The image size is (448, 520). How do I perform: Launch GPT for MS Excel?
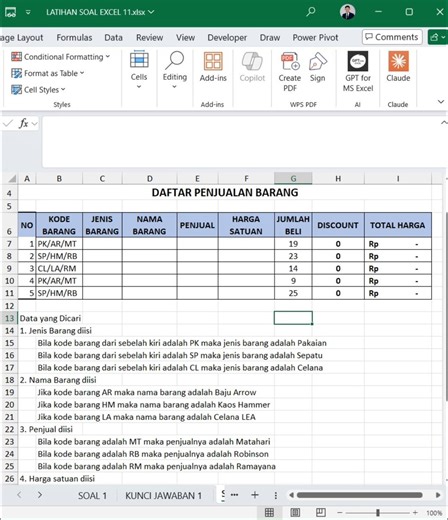(x=358, y=72)
